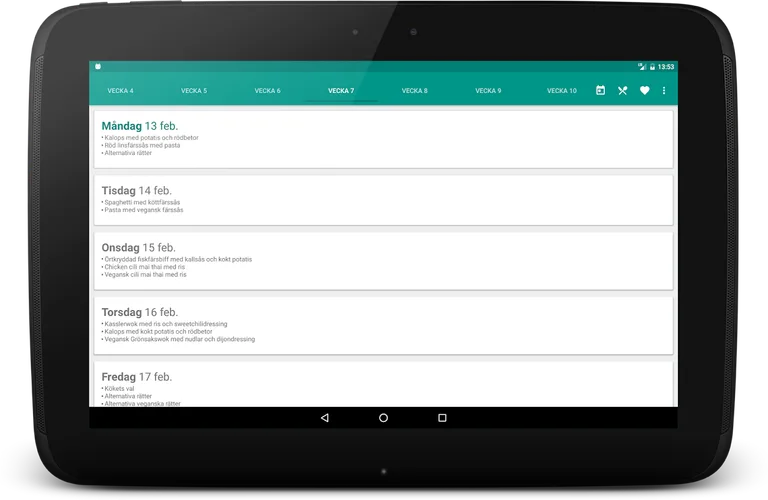Select 'Alternativa veganska rätter' line
768x500 pixels.
(141, 404)
